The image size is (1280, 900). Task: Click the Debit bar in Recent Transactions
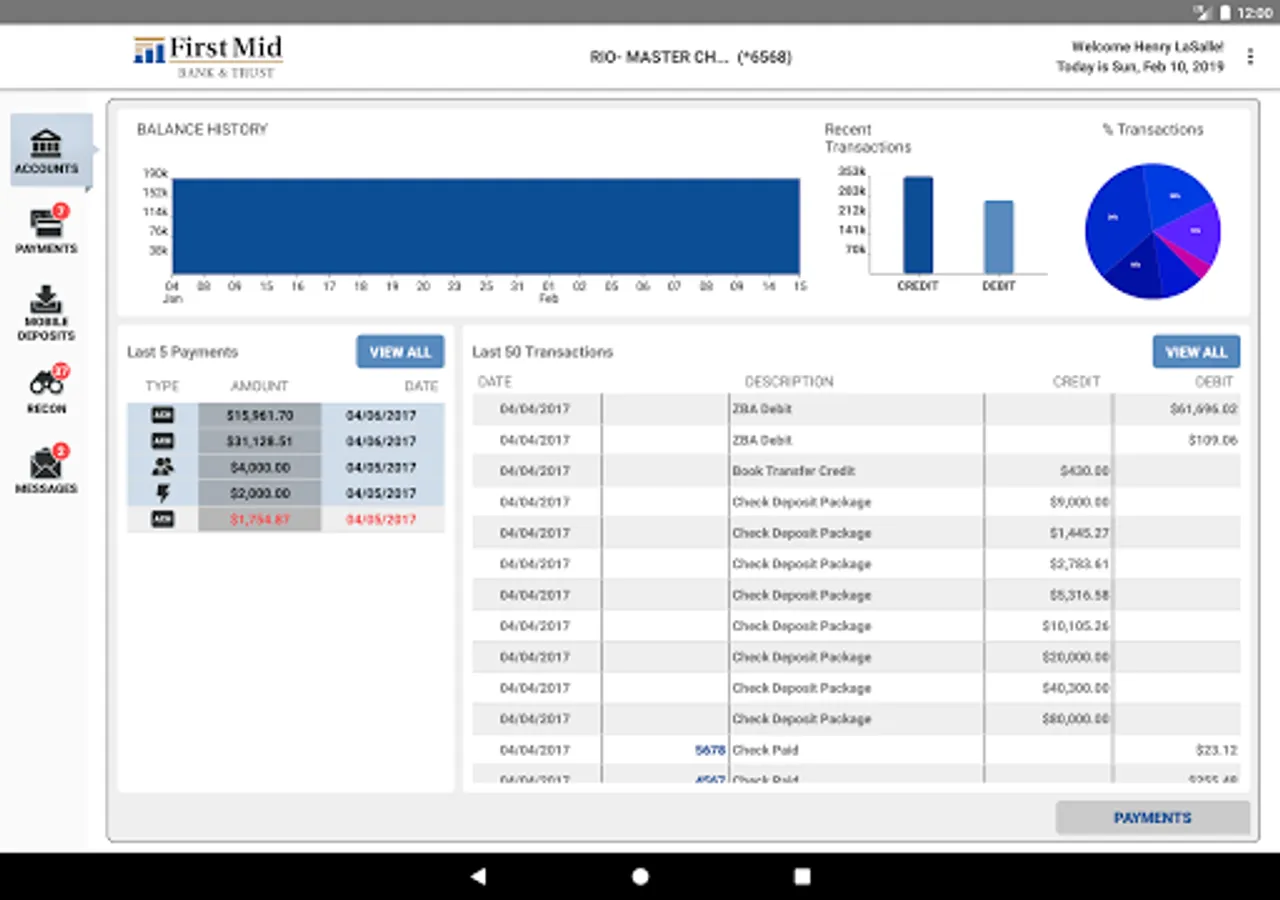tap(999, 237)
